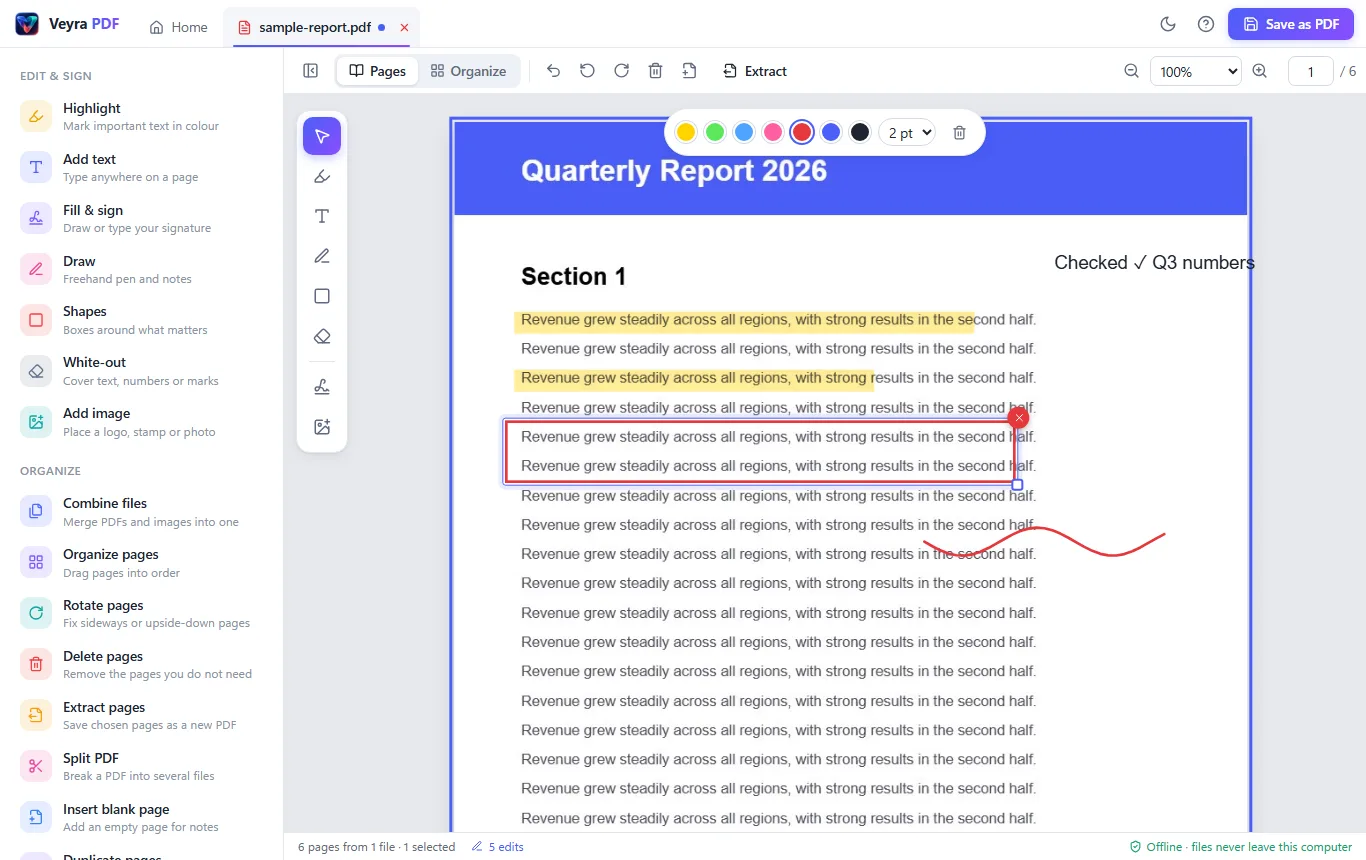This screenshot has height=860, width=1366.
Task: Open the help question mark icon
Action: pos(1206,24)
